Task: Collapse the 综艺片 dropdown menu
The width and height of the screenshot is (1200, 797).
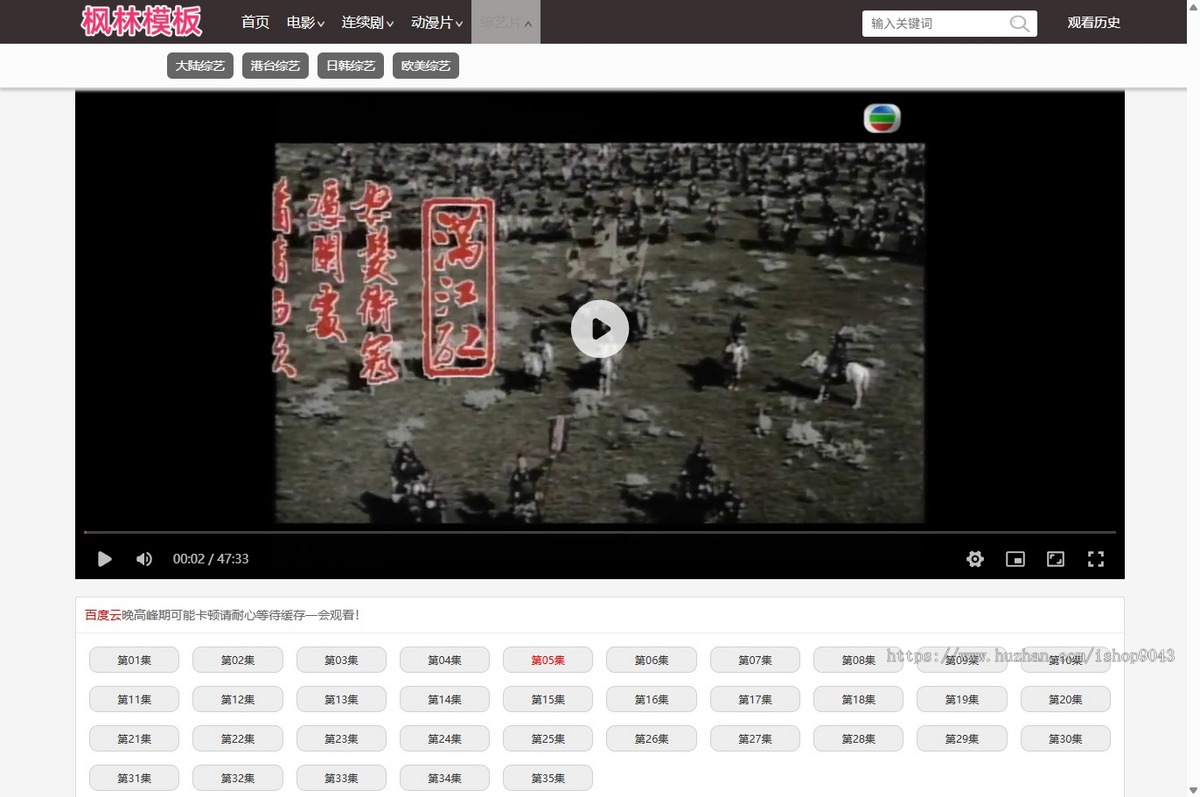Action: click(506, 22)
